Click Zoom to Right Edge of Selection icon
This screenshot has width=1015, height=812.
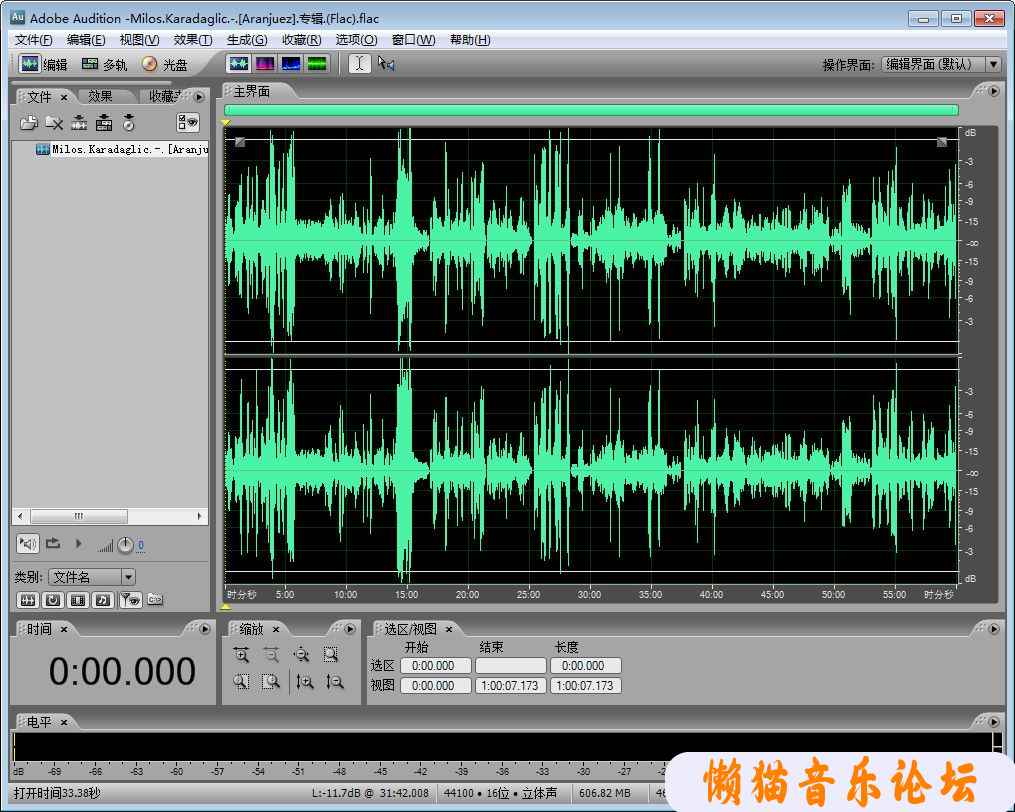pos(271,681)
